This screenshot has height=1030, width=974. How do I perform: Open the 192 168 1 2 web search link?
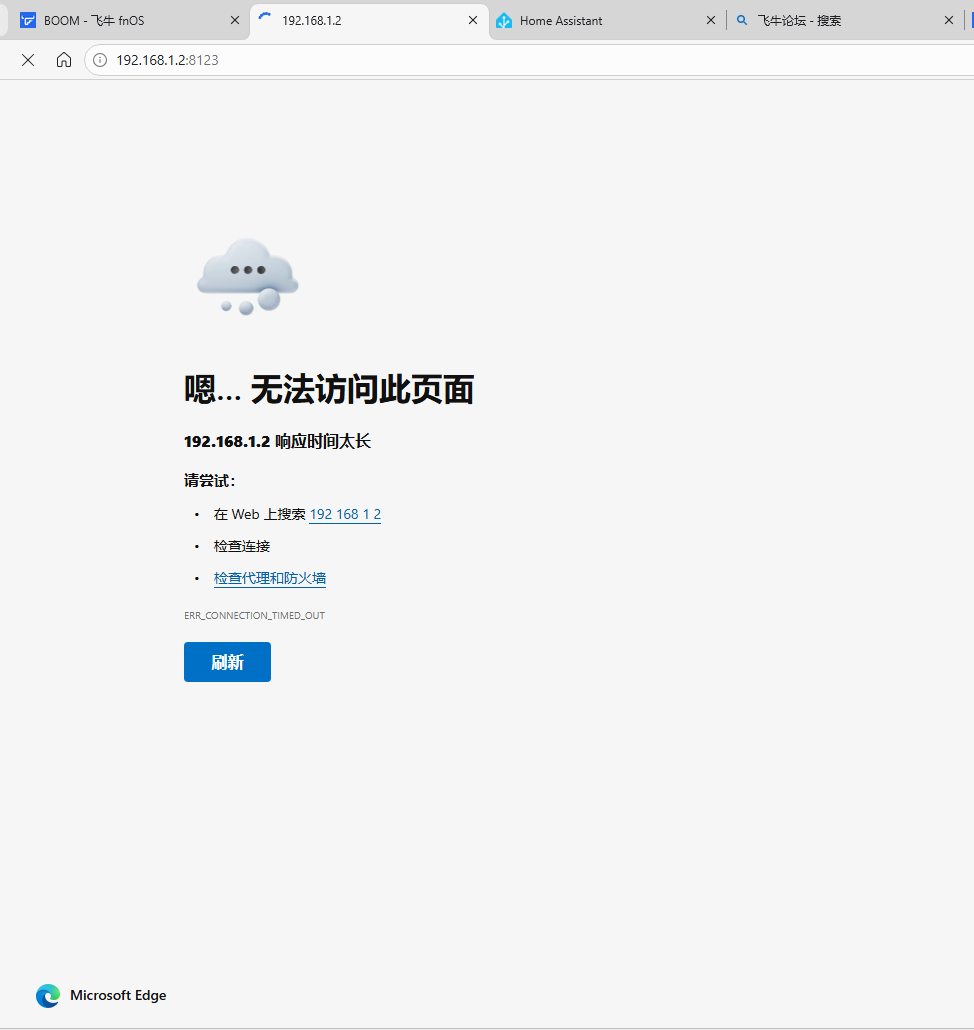(345, 514)
